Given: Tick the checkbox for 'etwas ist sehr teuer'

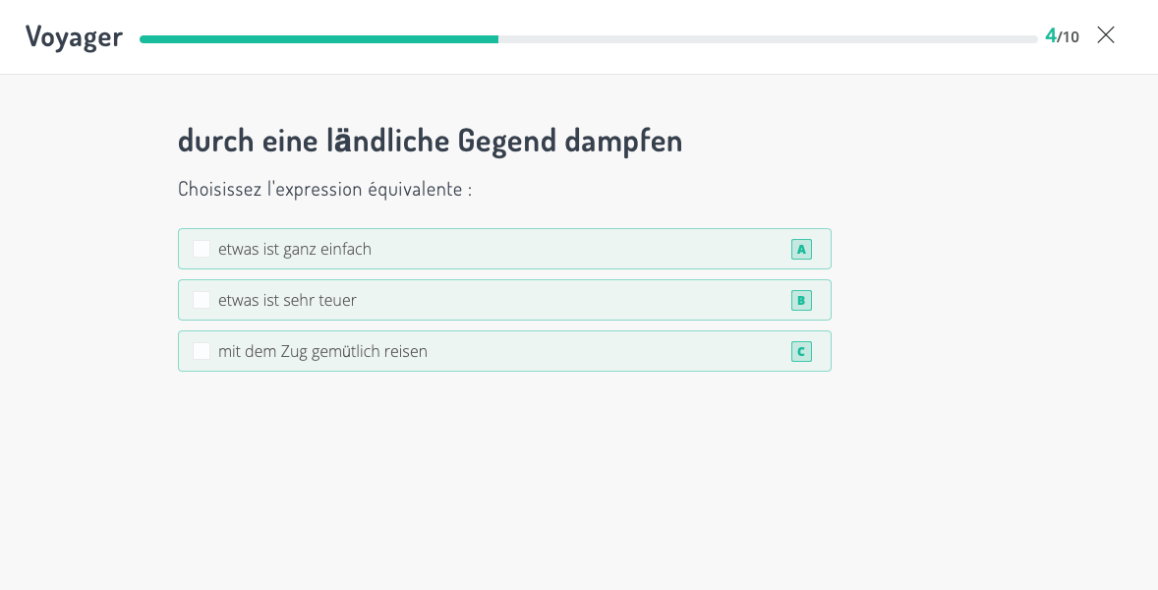Looking at the screenshot, I should coord(202,300).
